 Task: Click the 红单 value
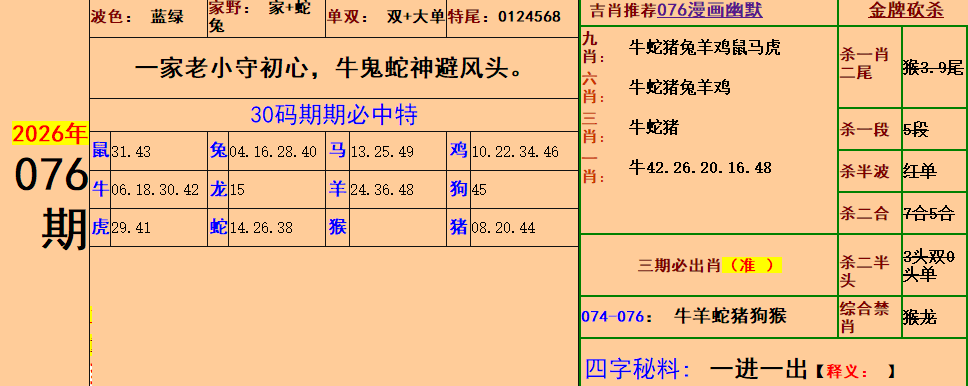pos(920,171)
